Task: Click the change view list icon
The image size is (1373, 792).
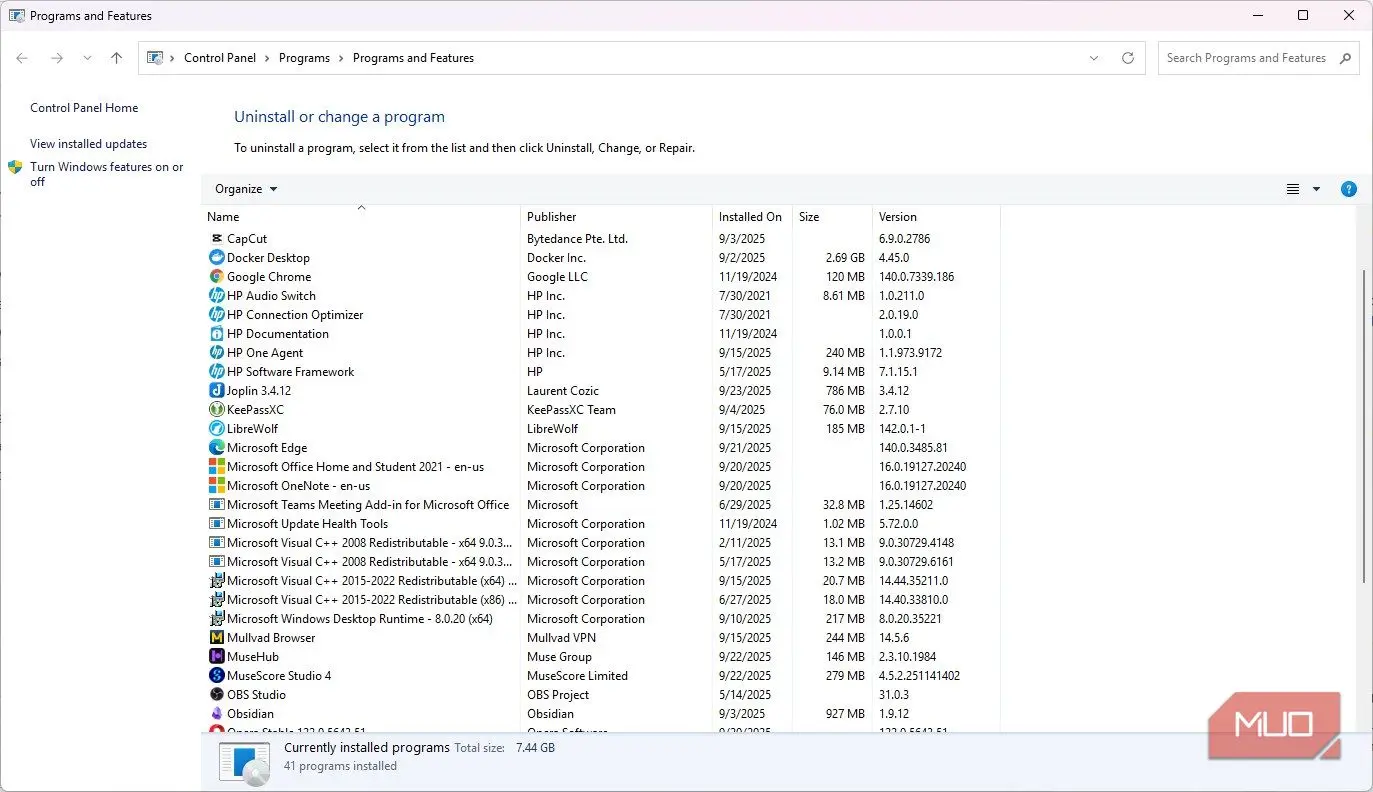Action: (x=1293, y=189)
